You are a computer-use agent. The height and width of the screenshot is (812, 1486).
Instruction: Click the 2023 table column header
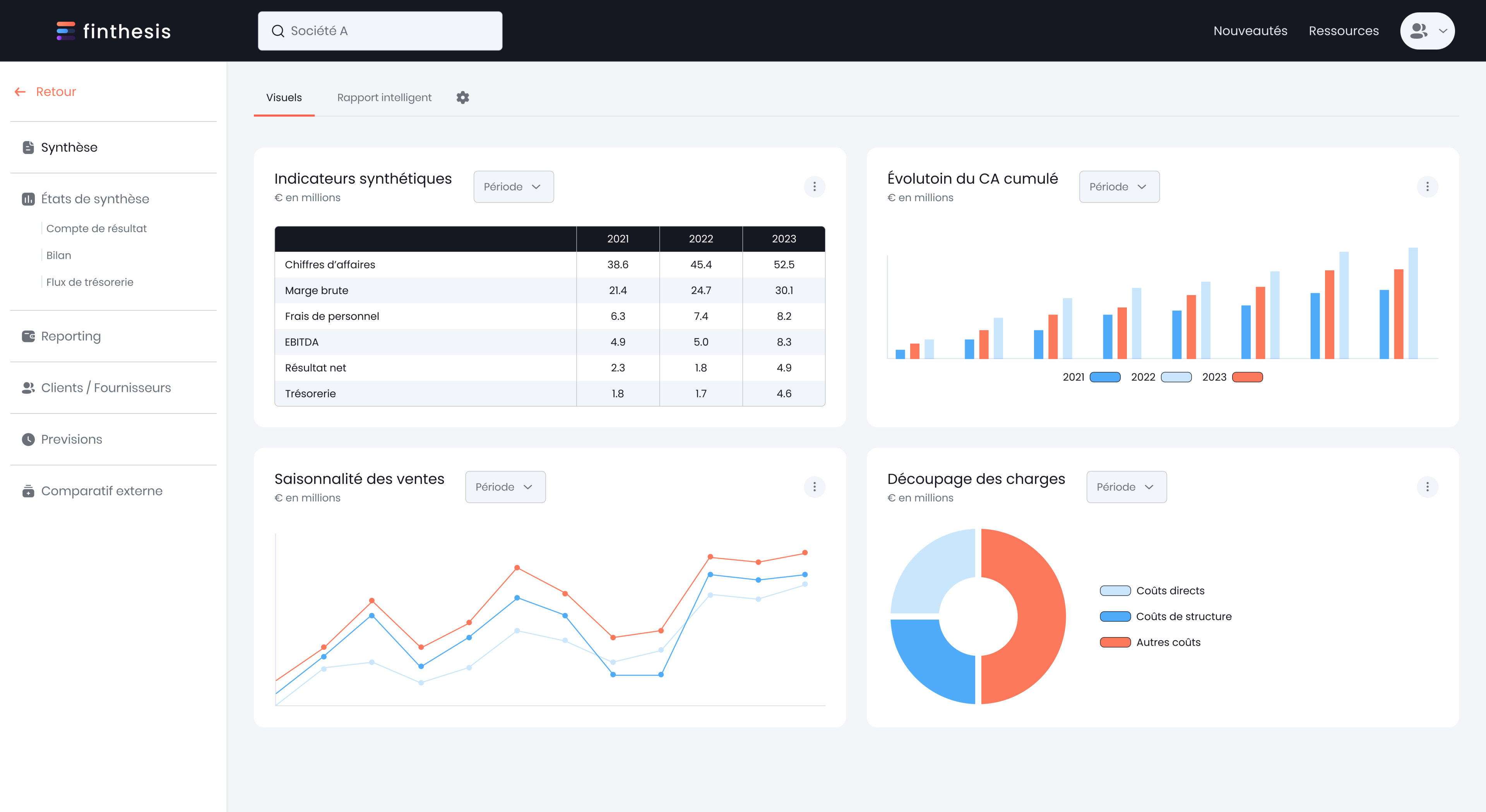[784, 239]
